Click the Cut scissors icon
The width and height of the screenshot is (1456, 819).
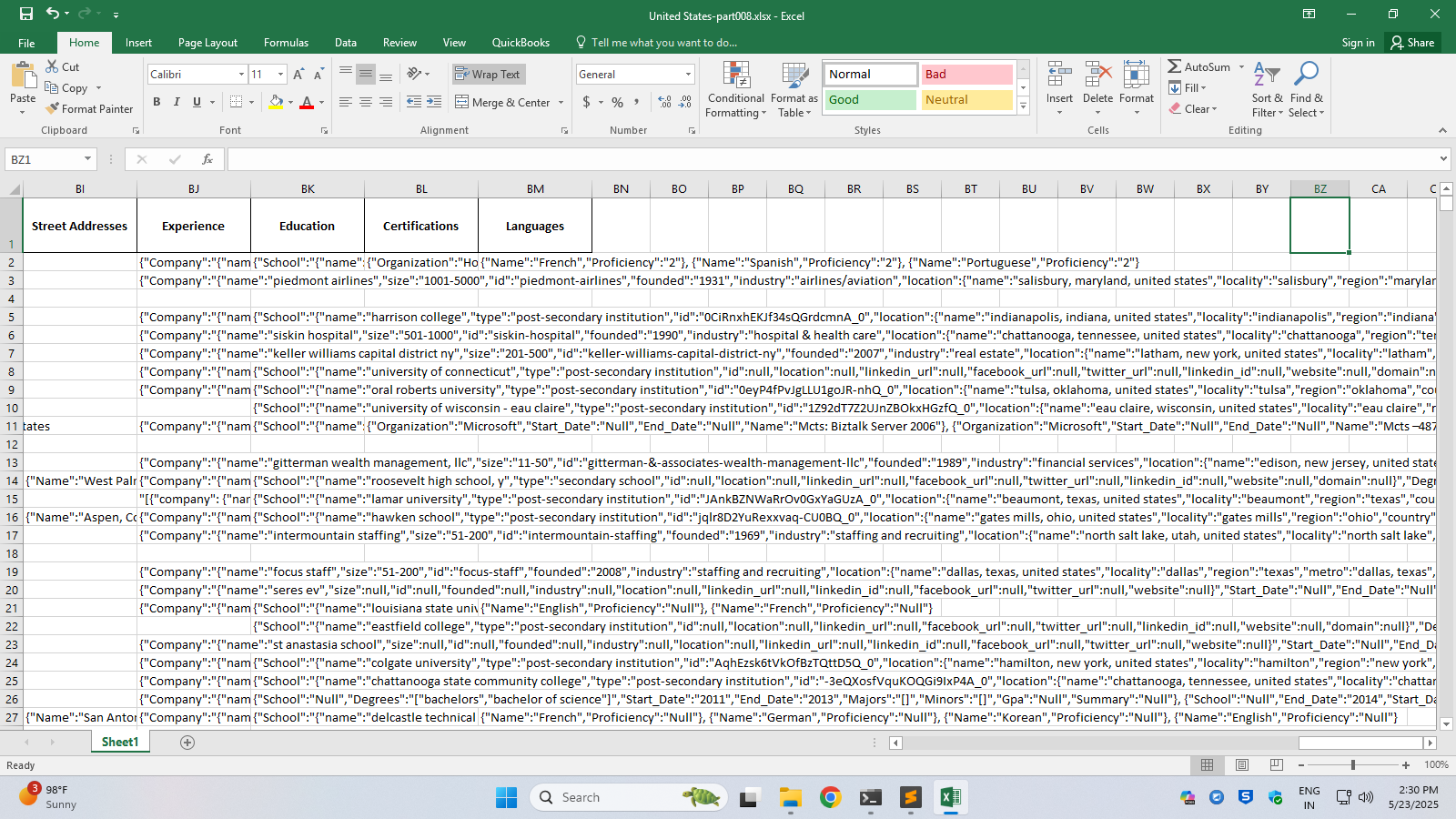52,66
